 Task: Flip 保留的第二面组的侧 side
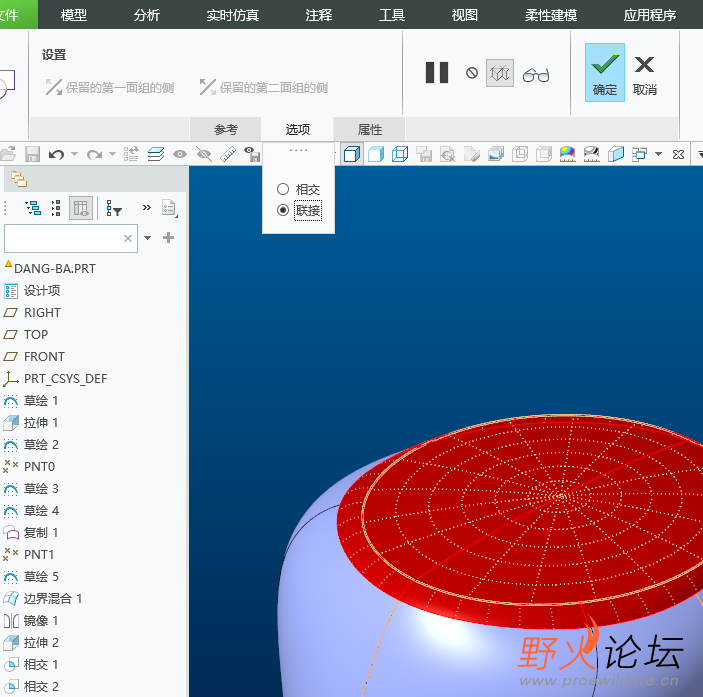point(264,87)
